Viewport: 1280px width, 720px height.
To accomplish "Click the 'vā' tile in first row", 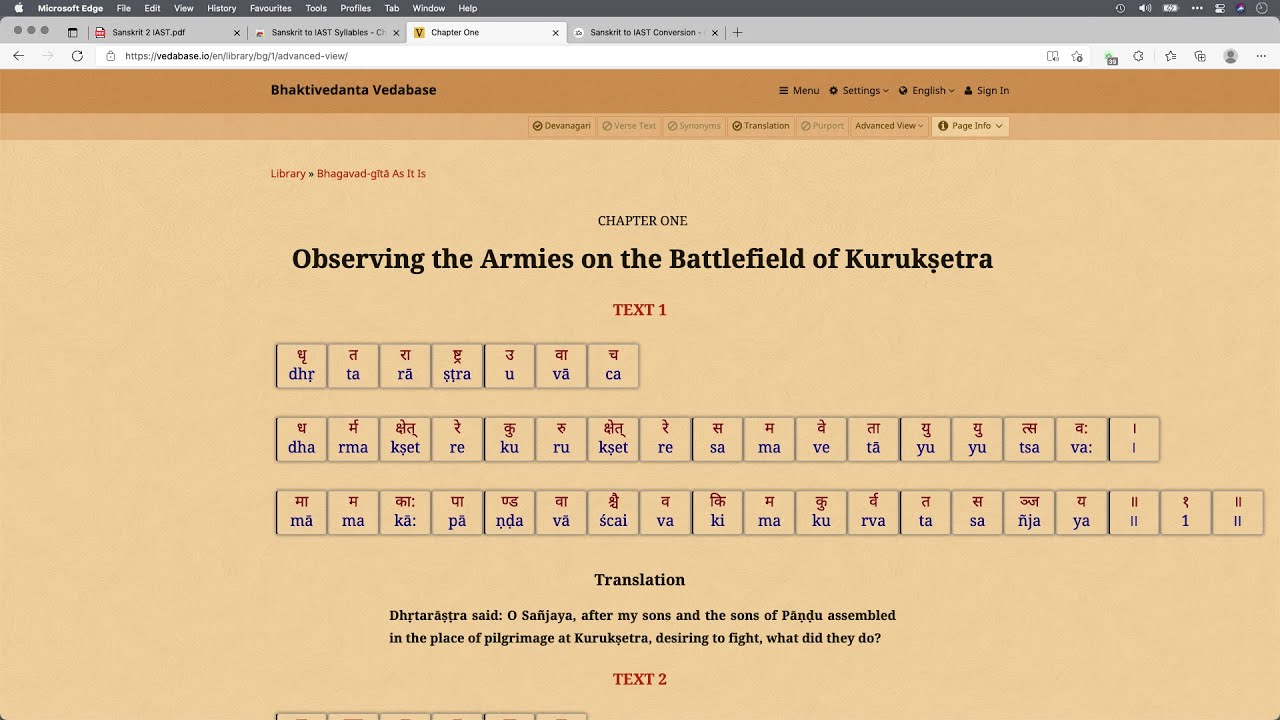I will point(562,366).
